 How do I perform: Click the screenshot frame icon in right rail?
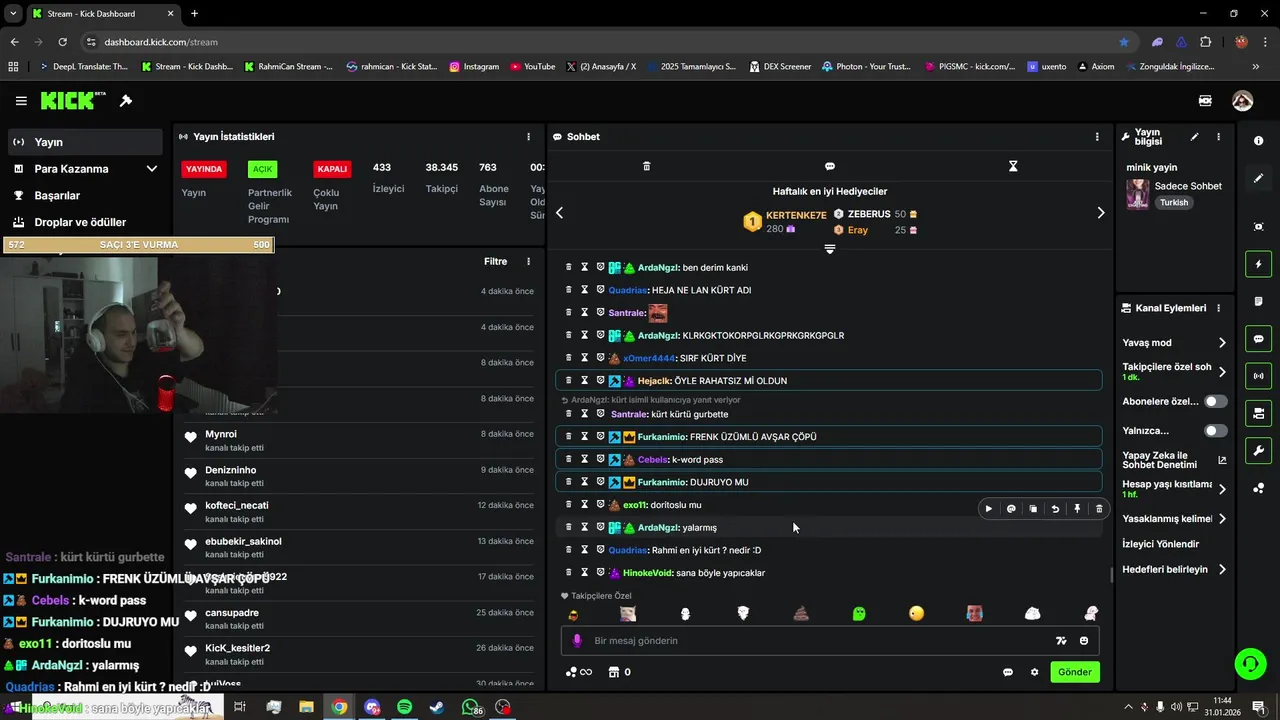1258,227
